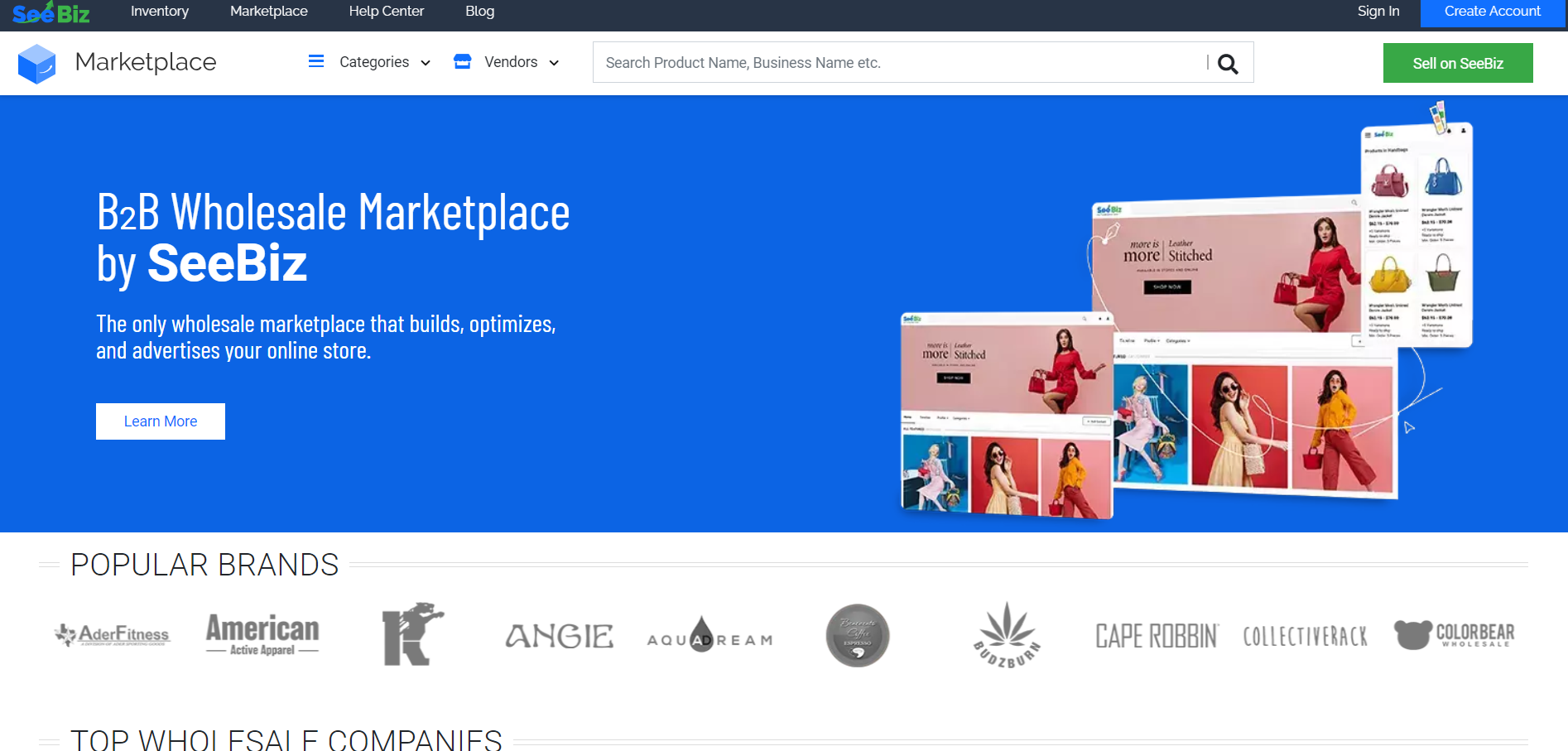Click the Create Account button

coord(1493,12)
